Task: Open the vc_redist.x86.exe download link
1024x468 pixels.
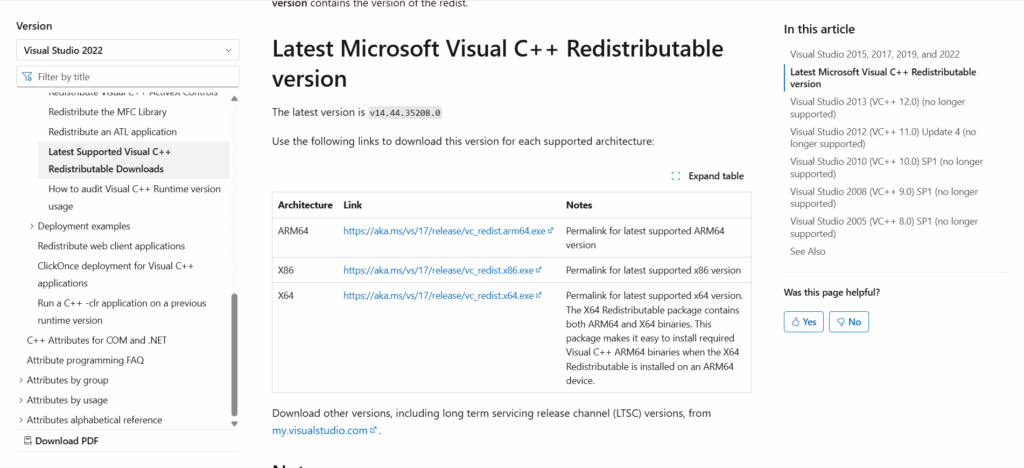Action: pos(439,270)
